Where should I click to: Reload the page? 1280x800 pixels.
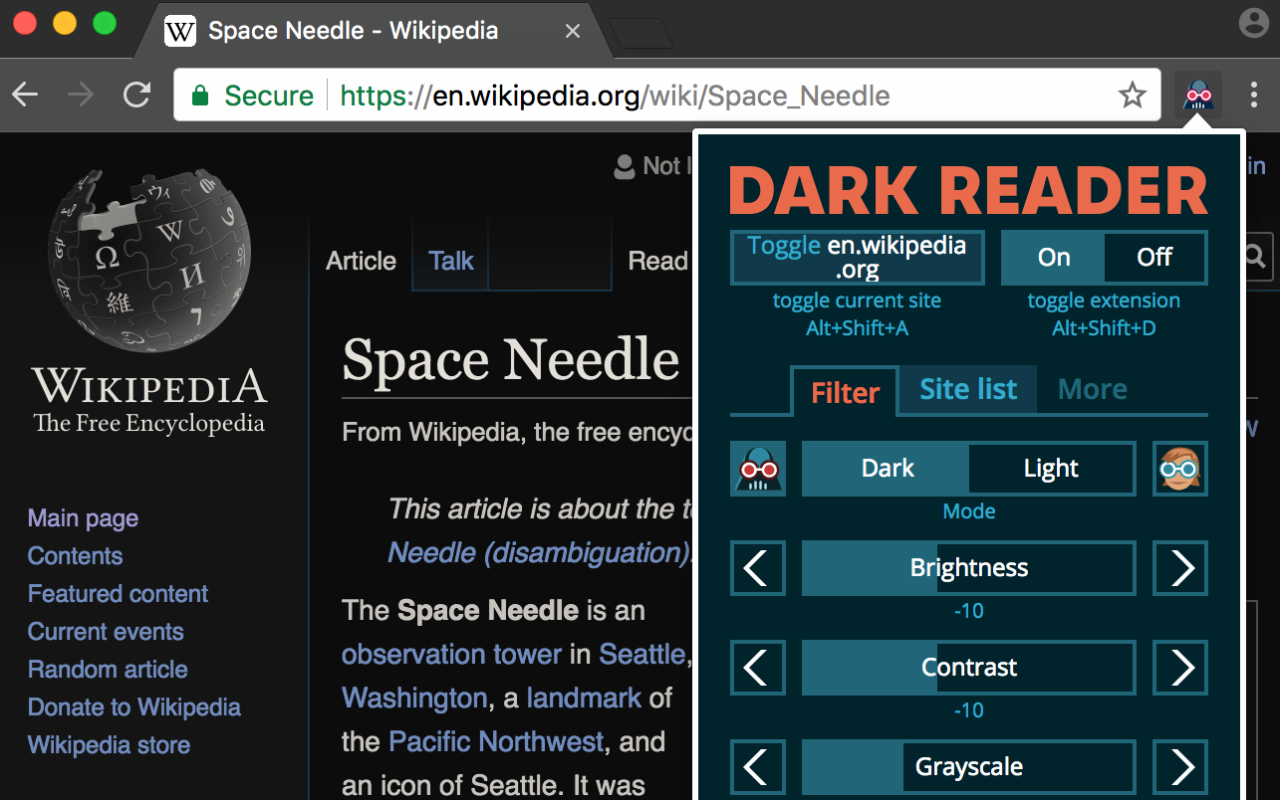click(137, 95)
